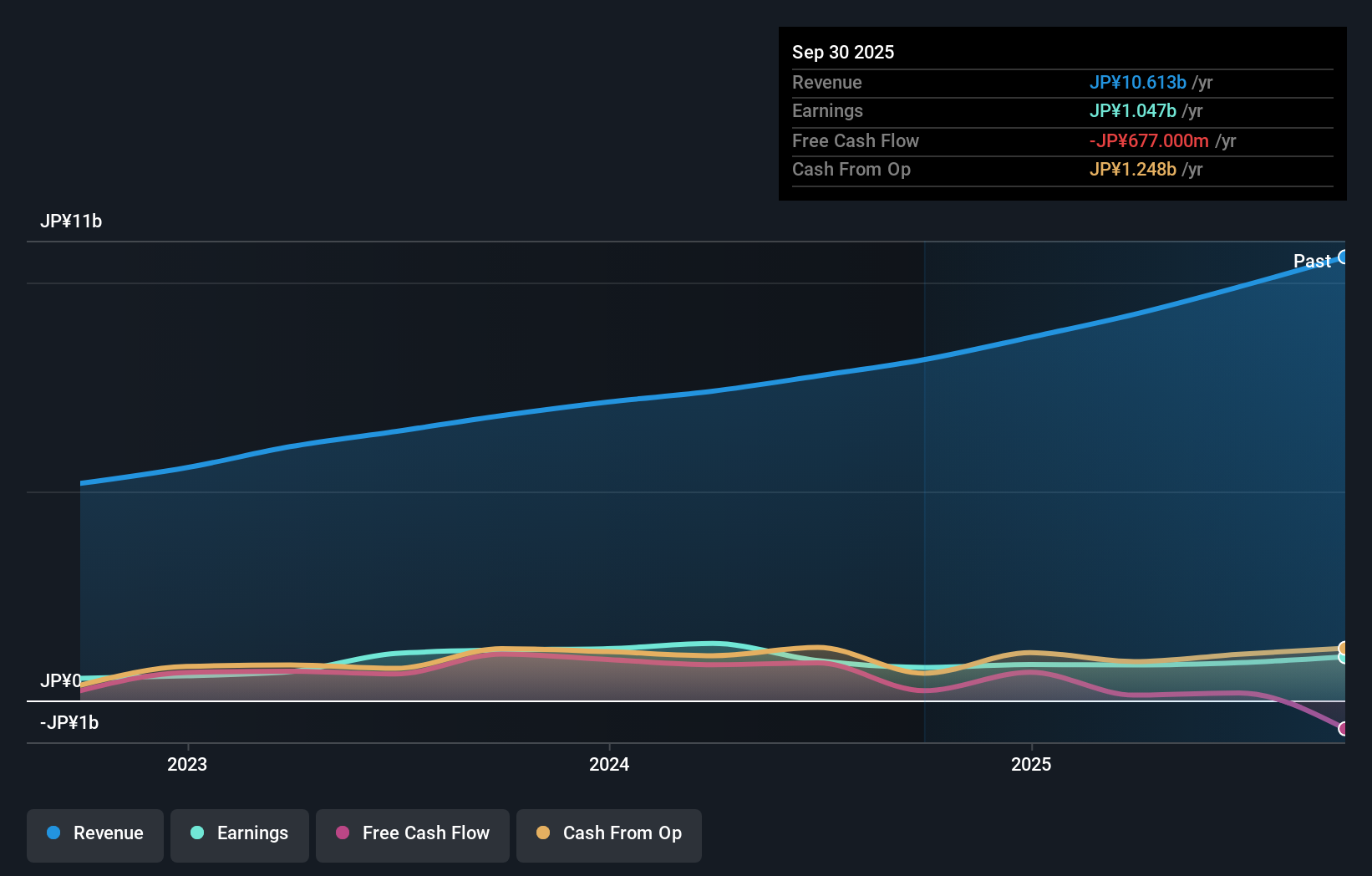The height and width of the screenshot is (876, 1372).
Task: Select the orange Cash From Op legend dot
Action: (x=543, y=833)
